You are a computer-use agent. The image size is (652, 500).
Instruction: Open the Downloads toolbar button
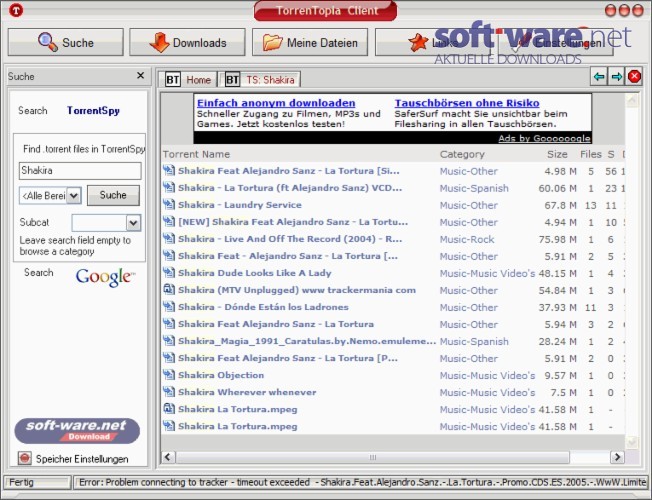[187, 42]
